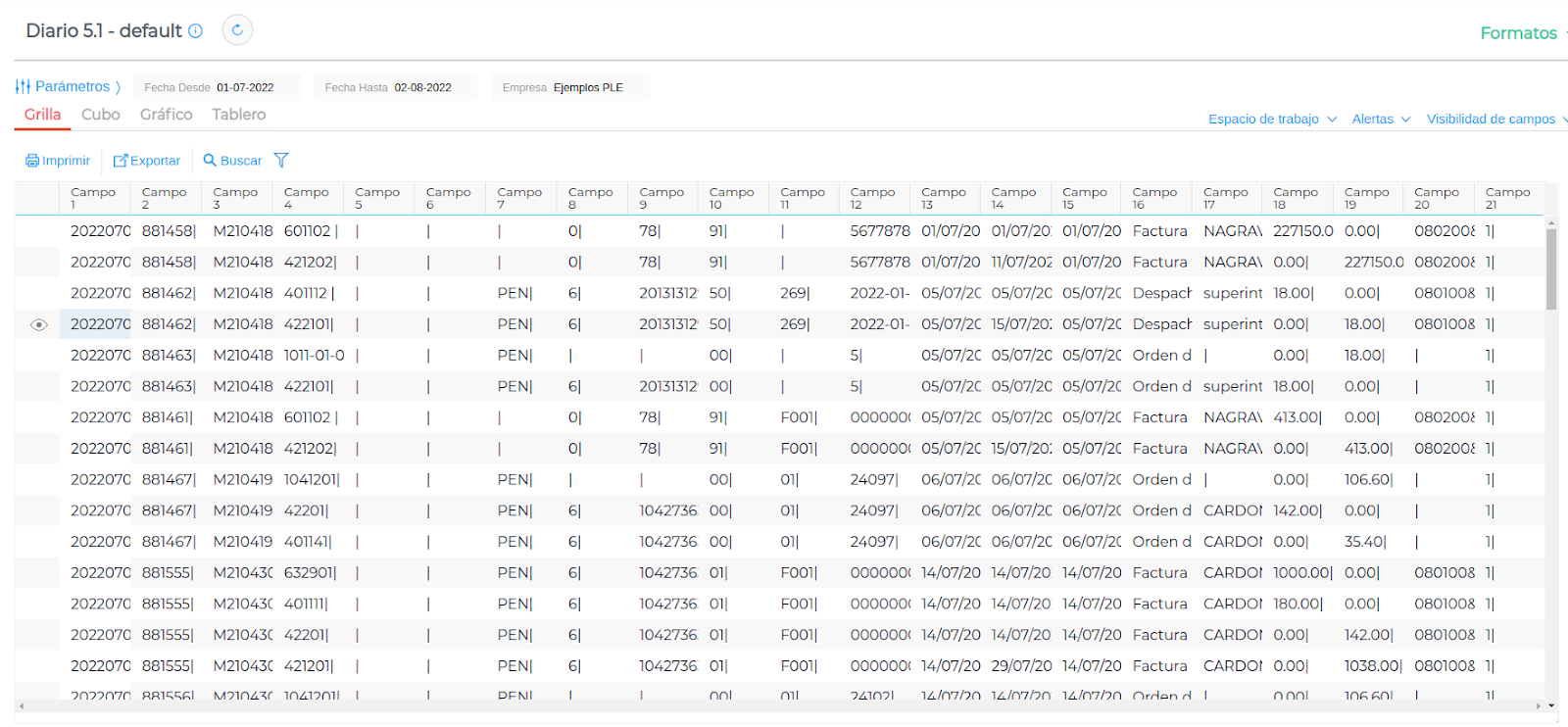This screenshot has height=727, width=1568.
Task: Switch to the Gráfico tab
Action: tap(167, 115)
